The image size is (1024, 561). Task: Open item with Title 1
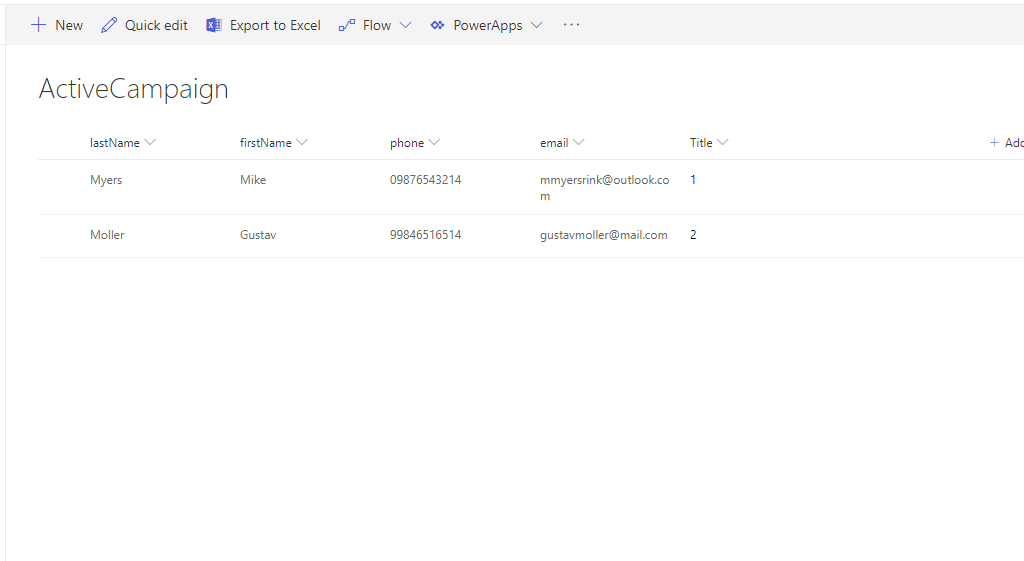pyautogui.click(x=693, y=180)
